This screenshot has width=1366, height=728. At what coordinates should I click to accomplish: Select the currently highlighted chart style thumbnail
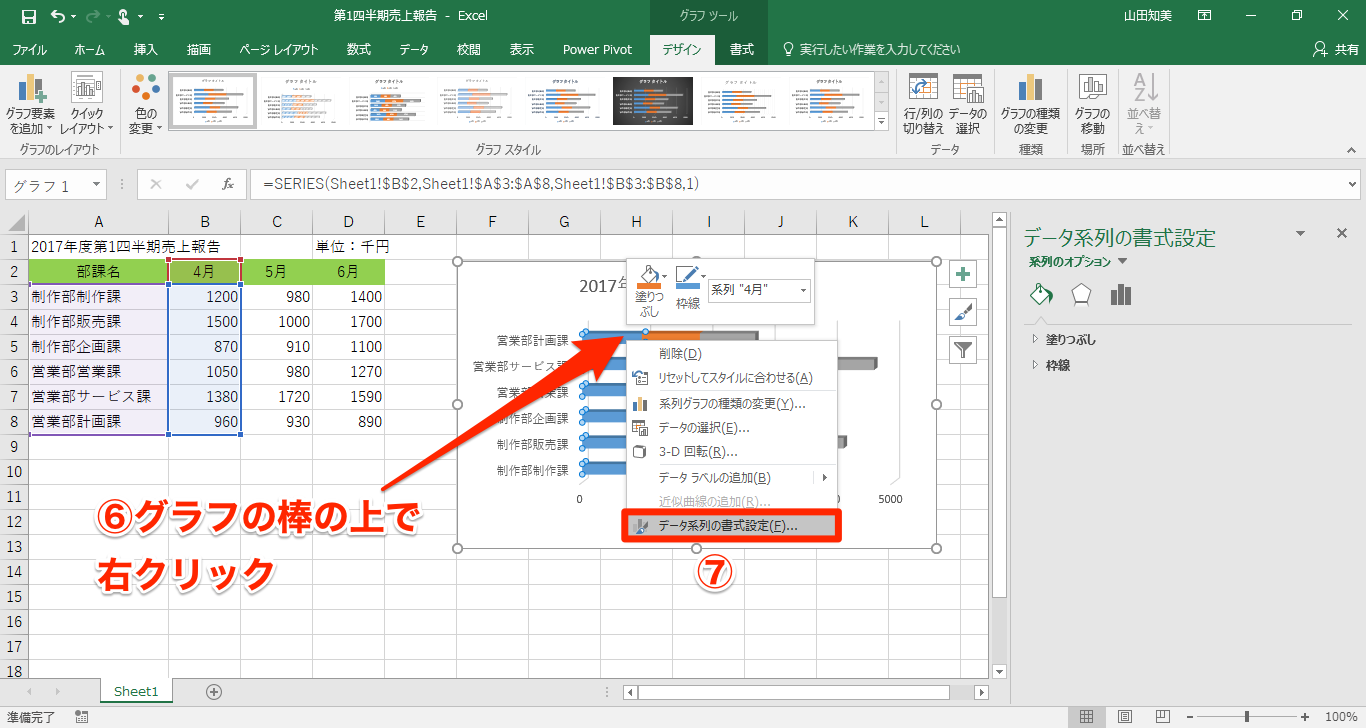point(212,101)
